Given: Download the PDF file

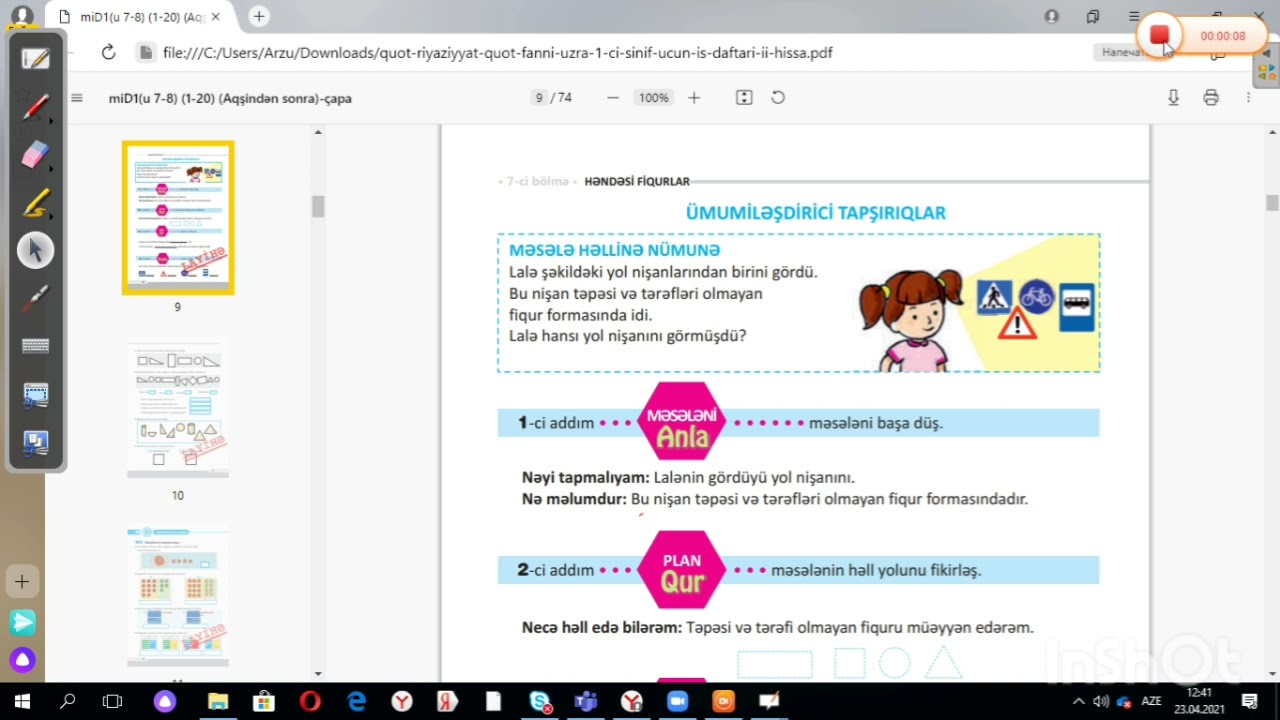Looking at the screenshot, I should (1173, 98).
